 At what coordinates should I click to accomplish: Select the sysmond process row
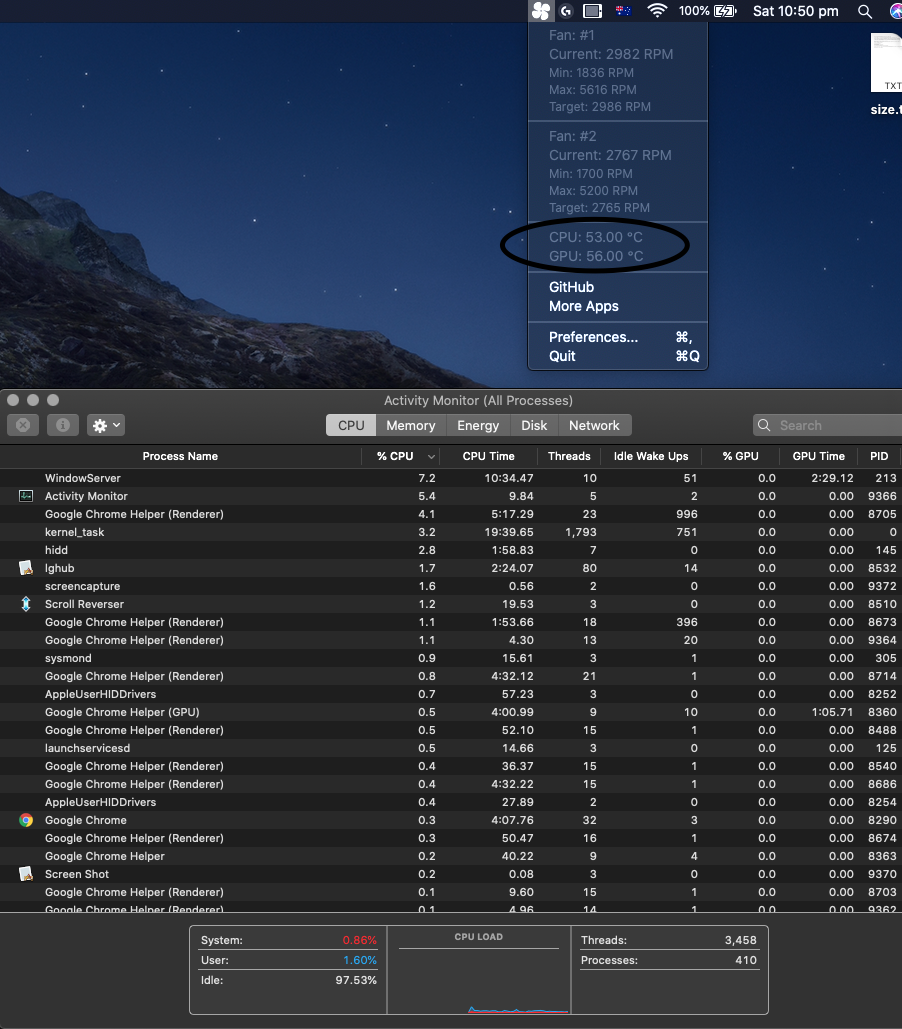point(451,658)
